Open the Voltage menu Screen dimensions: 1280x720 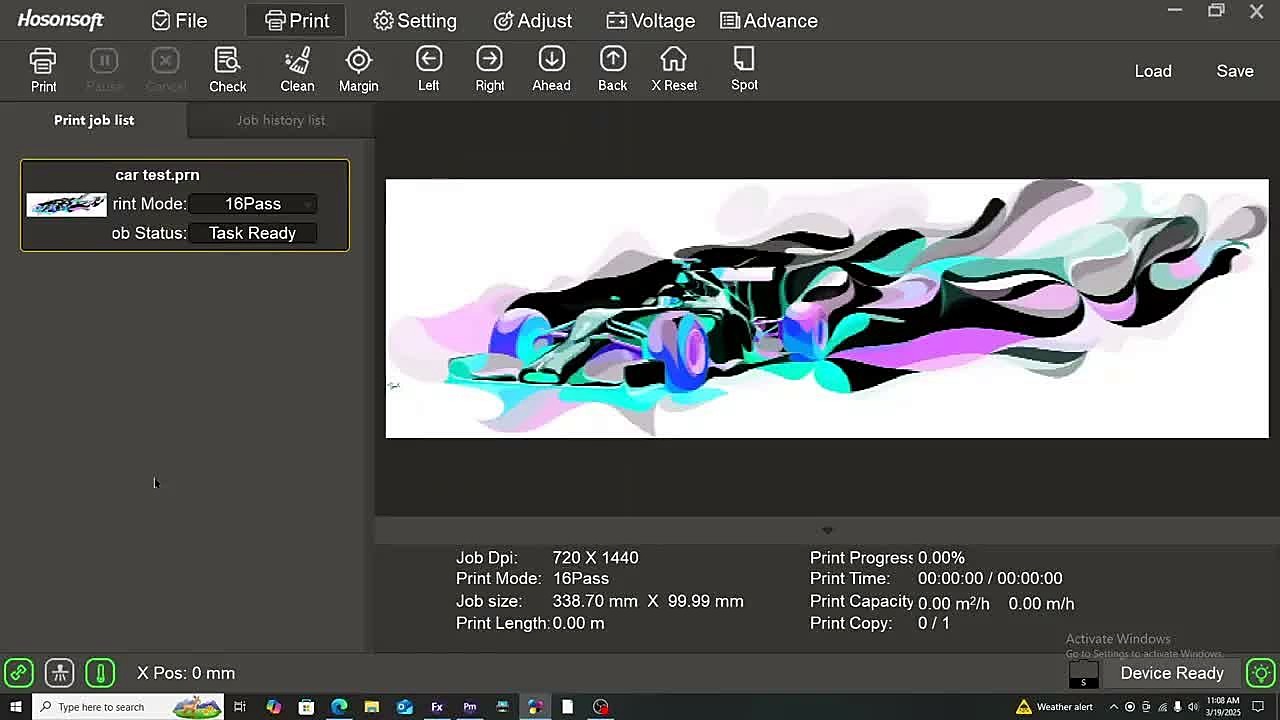coord(650,21)
